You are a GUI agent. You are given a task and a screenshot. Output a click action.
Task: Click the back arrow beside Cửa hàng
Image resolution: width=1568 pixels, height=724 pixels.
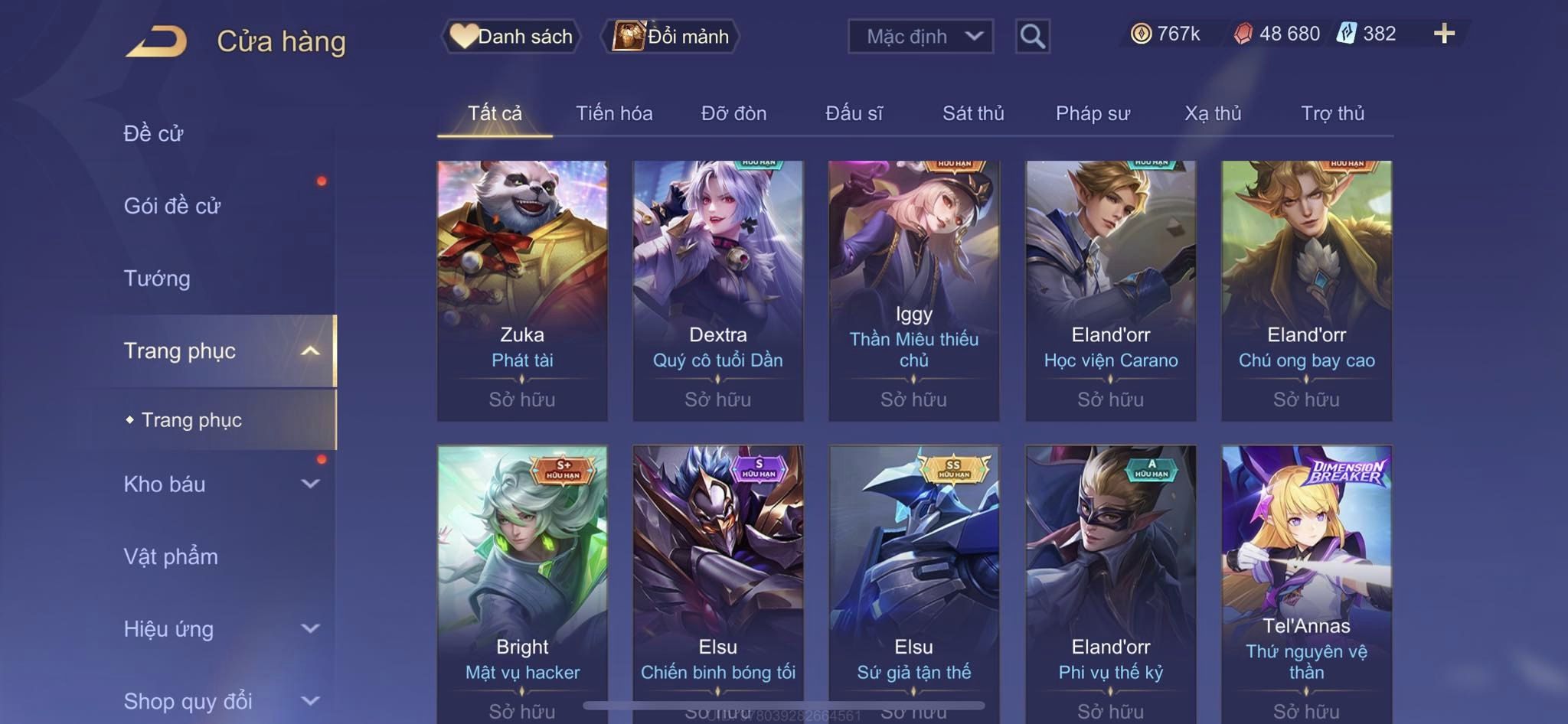[x=157, y=41]
